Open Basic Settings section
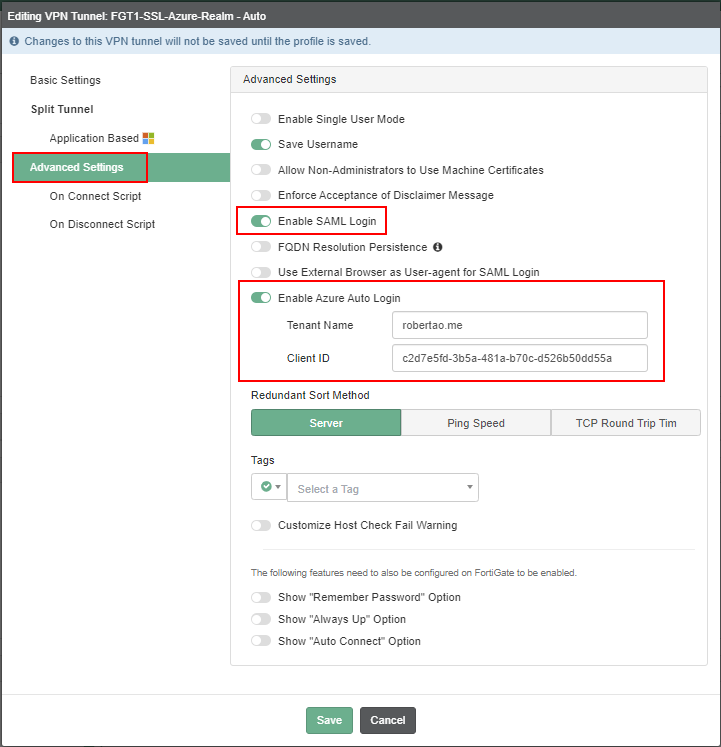721x747 pixels. click(x=65, y=80)
